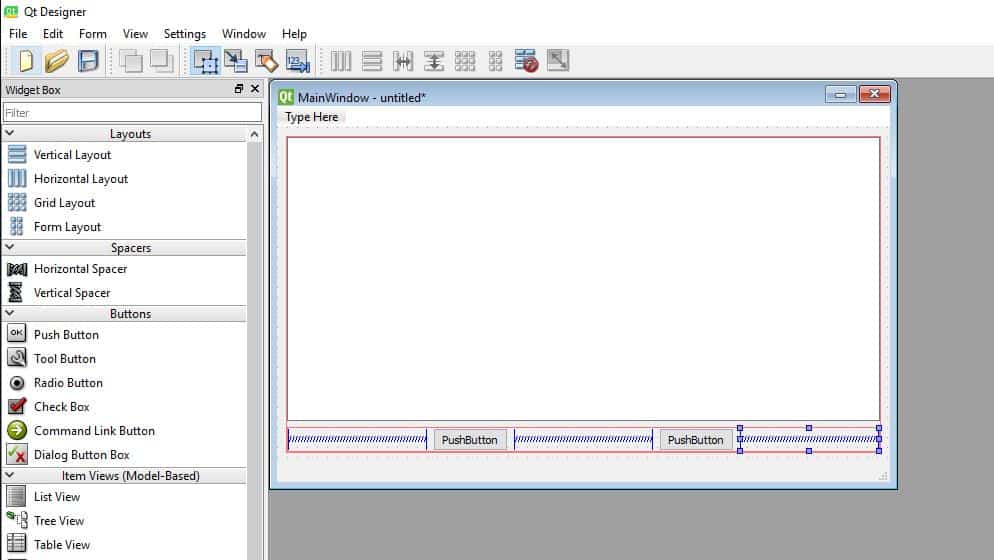Apply Lay Out Horizontally from toolbar
The height and width of the screenshot is (560, 994).
tap(341, 61)
